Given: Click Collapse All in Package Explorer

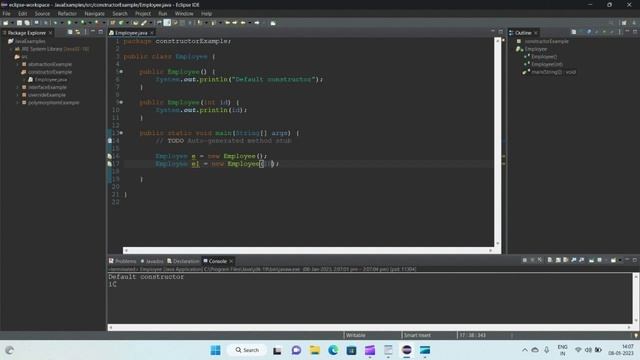Looking at the screenshot, I should coord(70,32).
